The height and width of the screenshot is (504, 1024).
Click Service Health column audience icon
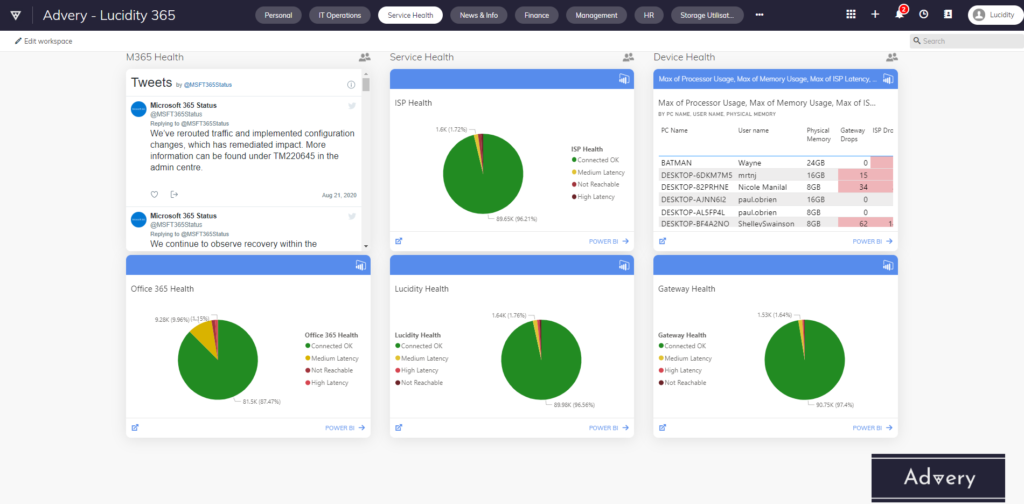[628, 57]
